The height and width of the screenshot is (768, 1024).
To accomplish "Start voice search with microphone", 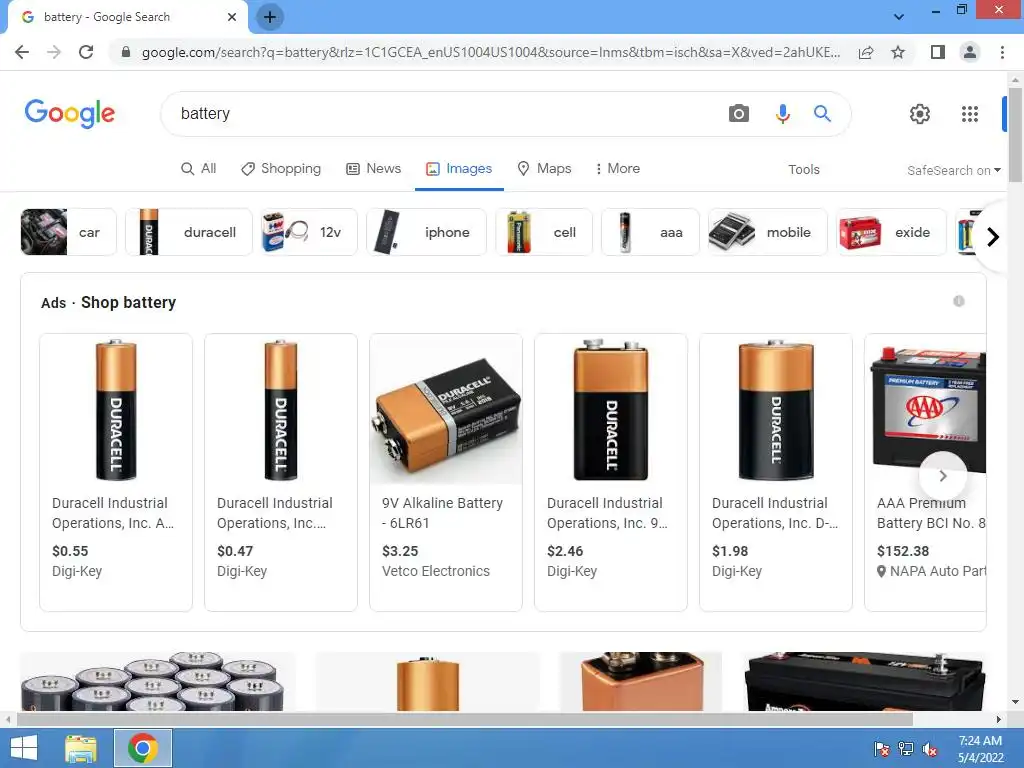I will [782, 114].
